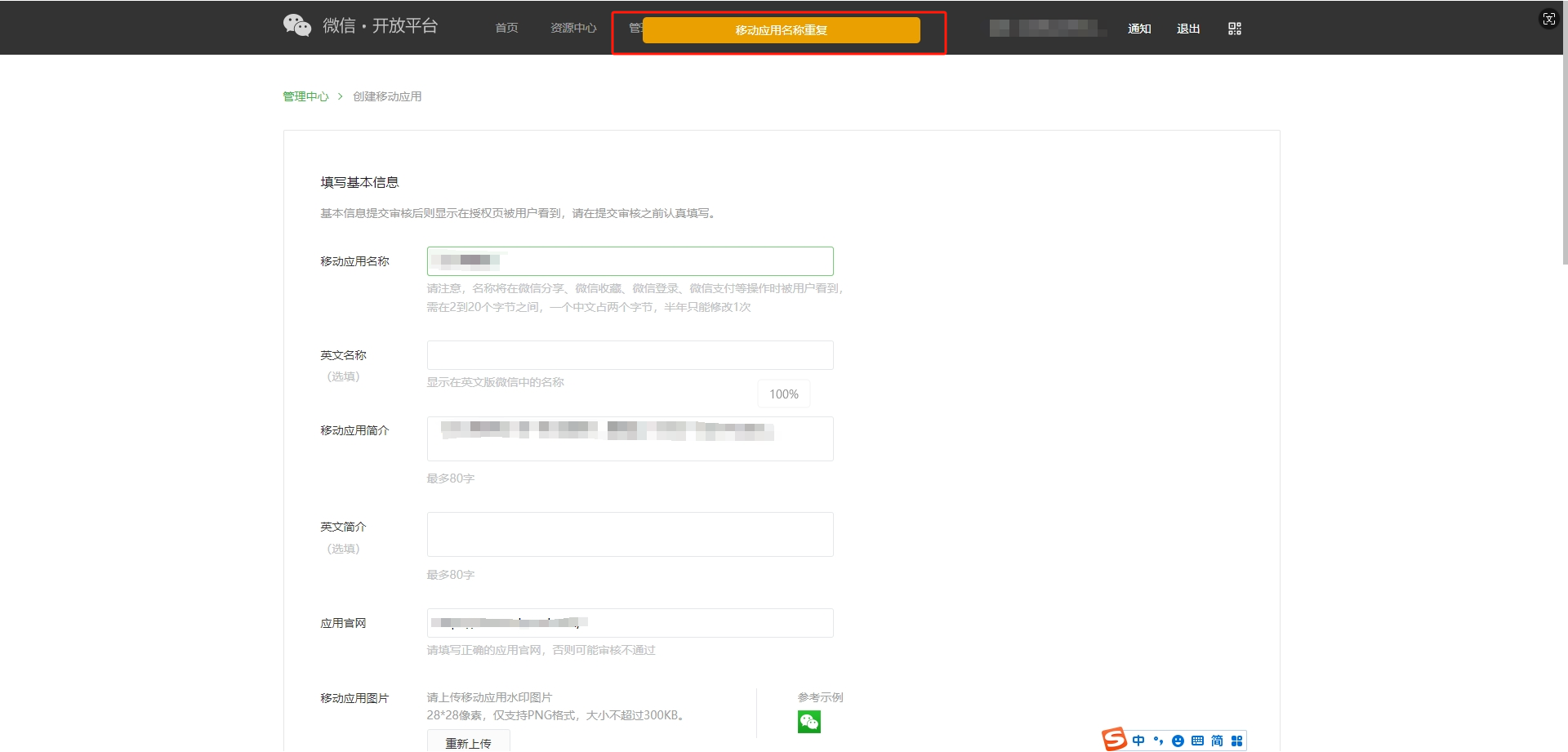The height and width of the screenshot is (752, 1568).
Task: Click the 移动应用简介 text area
Action: click(x=630, y=438)
